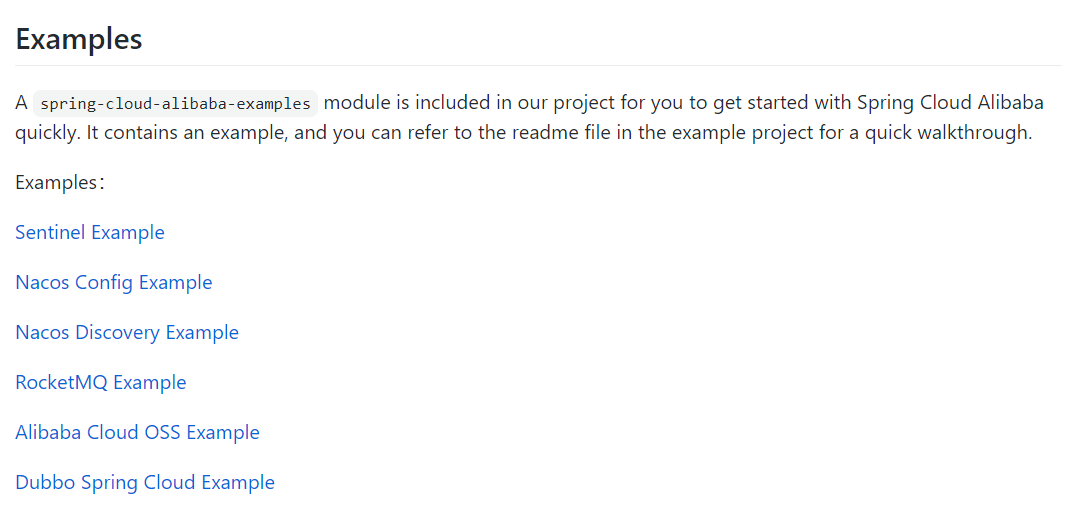This screenshot has height=531, width=1074.
Task: Click the "Examples:" label above the links
Action: pyautogui.click(x=60, y=183)
